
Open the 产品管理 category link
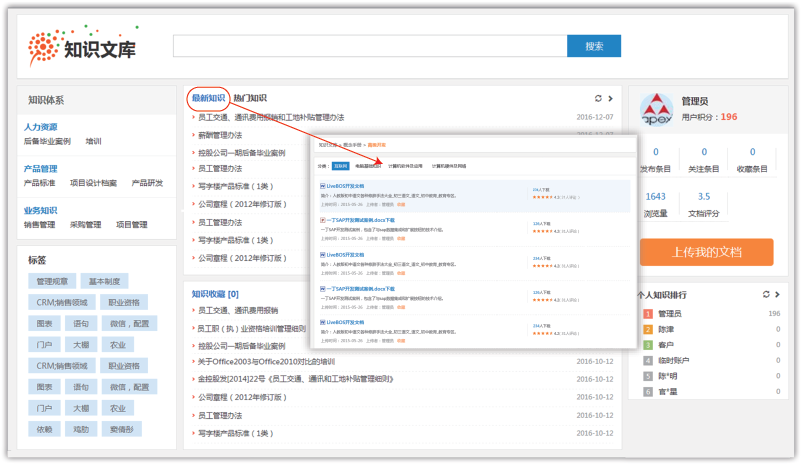point(40,169)
